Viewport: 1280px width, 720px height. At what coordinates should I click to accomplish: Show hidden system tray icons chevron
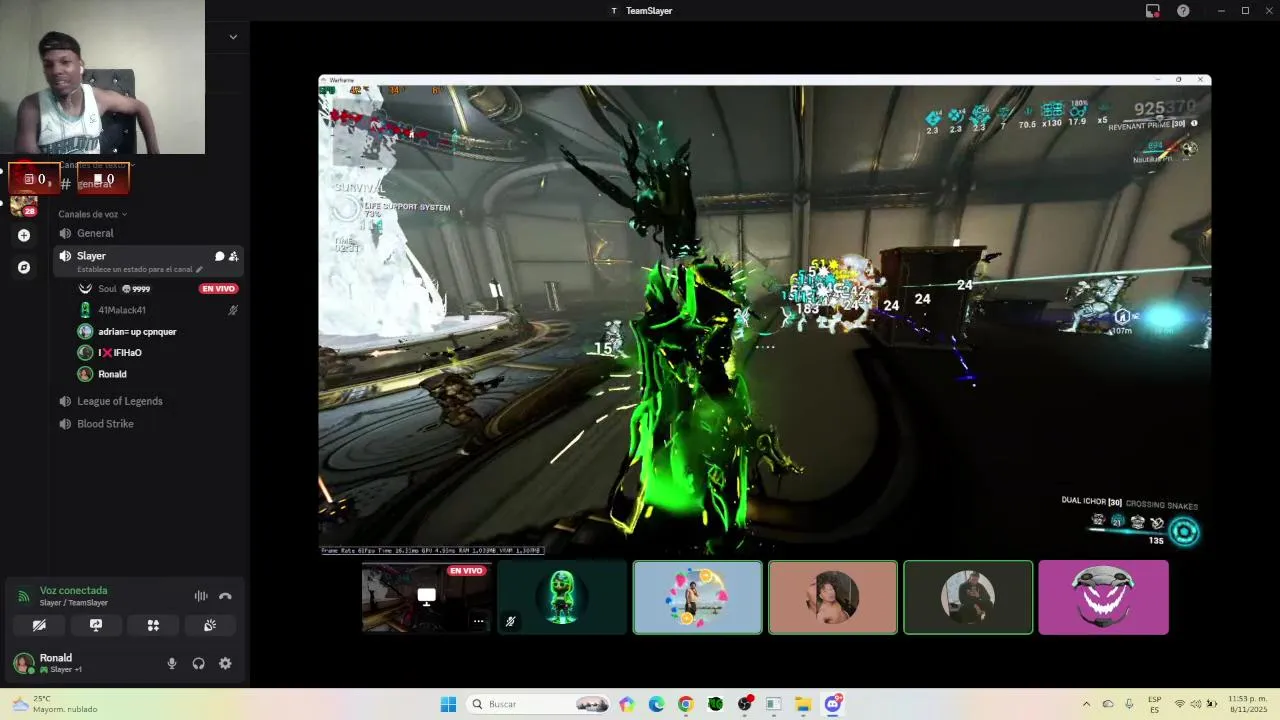[x=1087, y=704]
